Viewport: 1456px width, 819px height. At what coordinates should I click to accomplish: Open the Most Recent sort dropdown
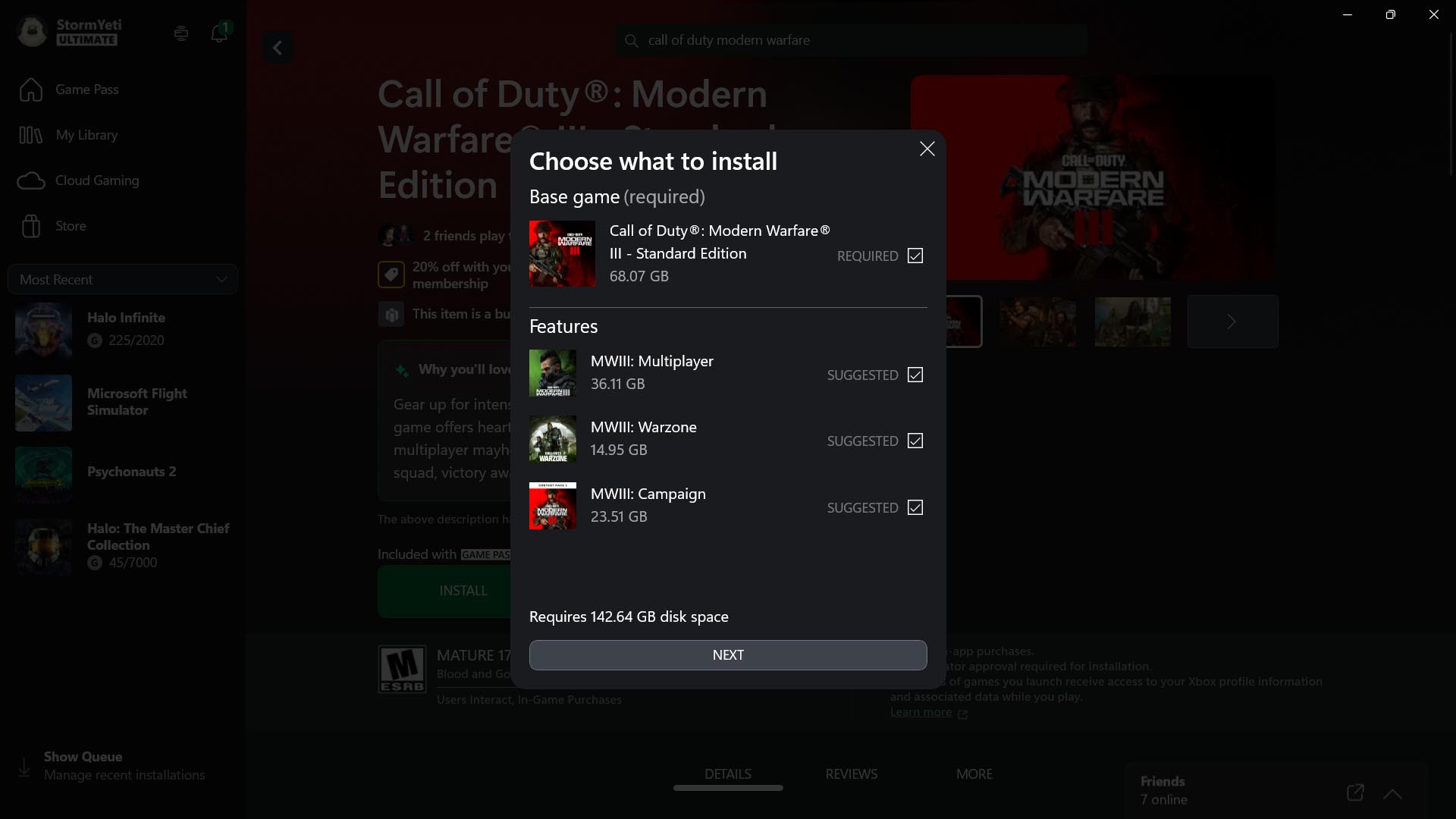[x=122, y=279]
